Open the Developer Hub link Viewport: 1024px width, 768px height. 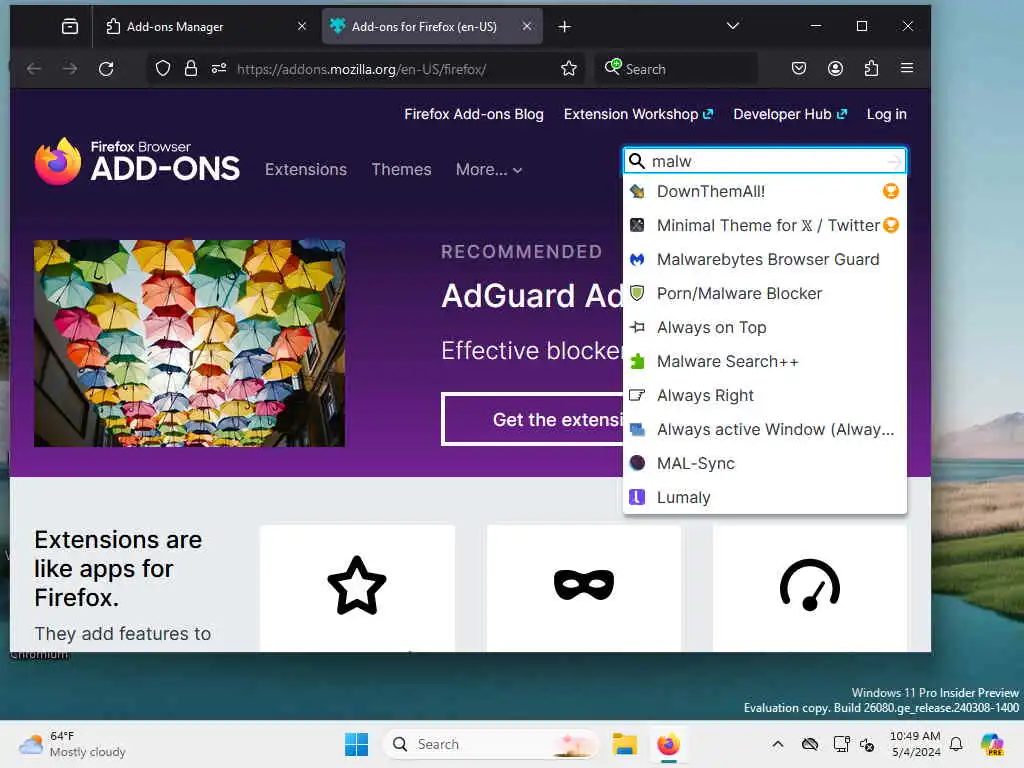790,114
